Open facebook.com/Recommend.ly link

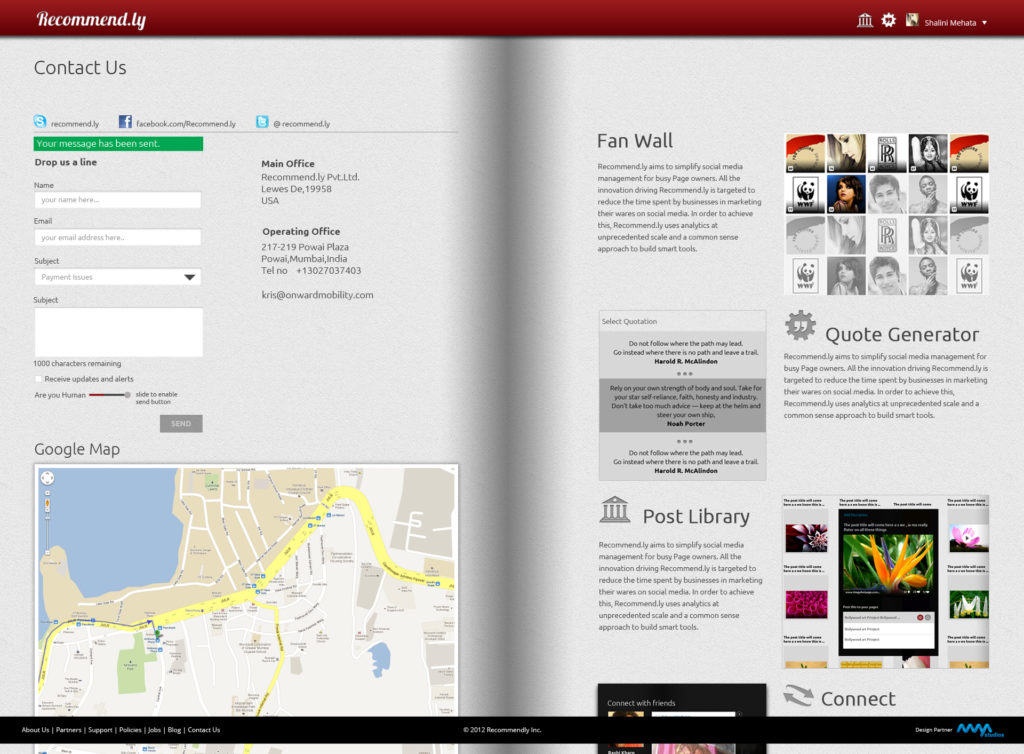tap(185, 123)
